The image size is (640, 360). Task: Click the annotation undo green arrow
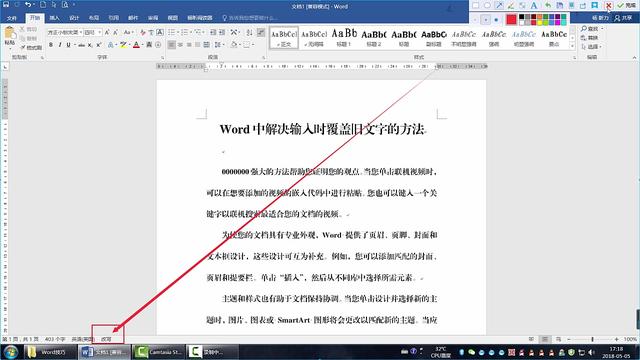548,5
